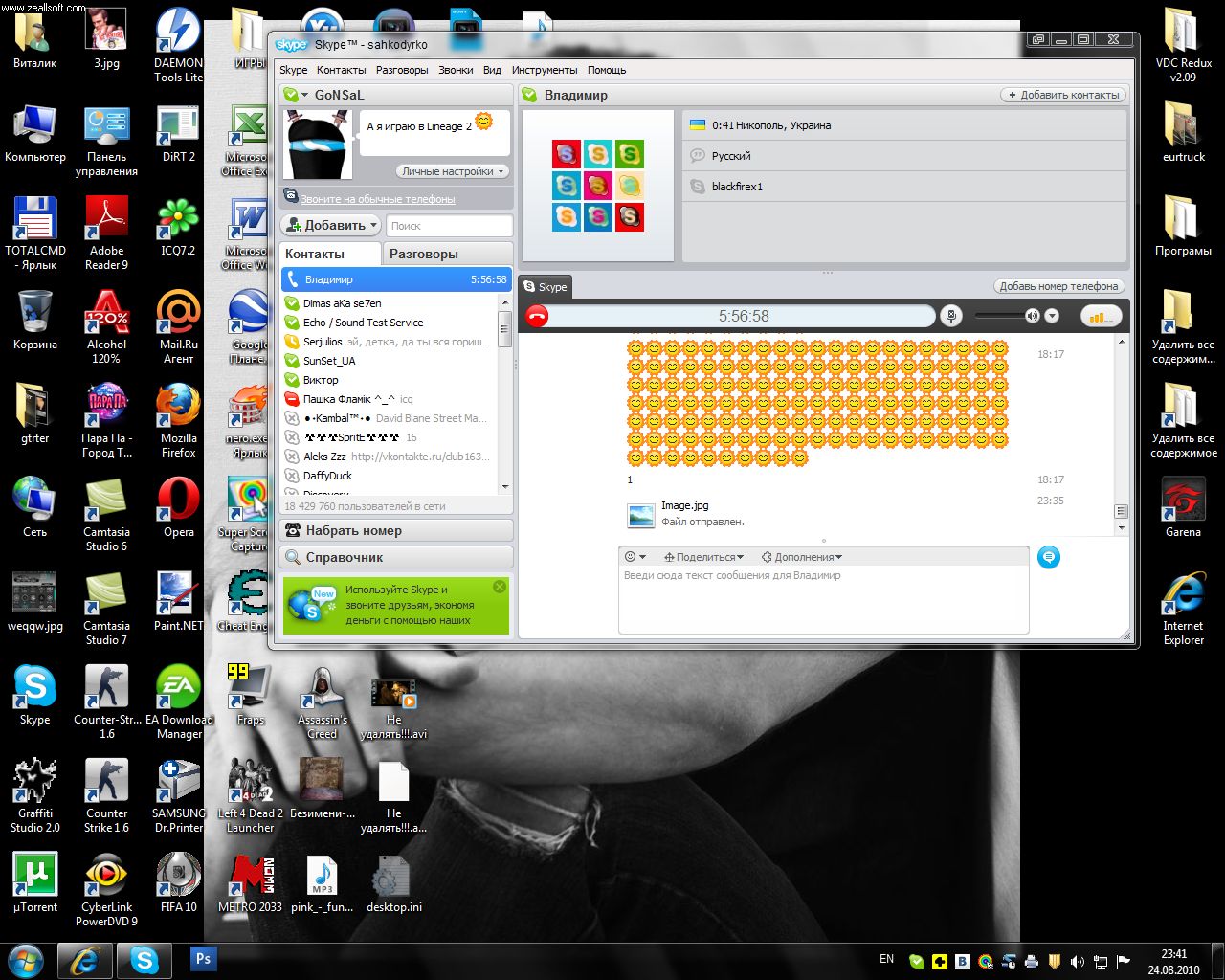The image size is (1225, 980).
Task: Open Garena desktop icon
Action: 1183,507
